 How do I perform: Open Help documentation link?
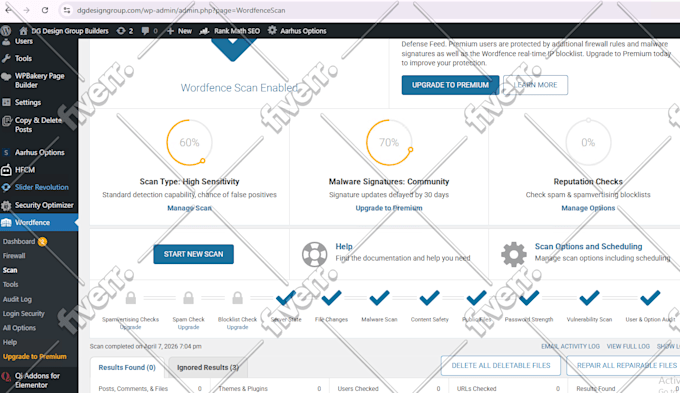pos(343,246)
